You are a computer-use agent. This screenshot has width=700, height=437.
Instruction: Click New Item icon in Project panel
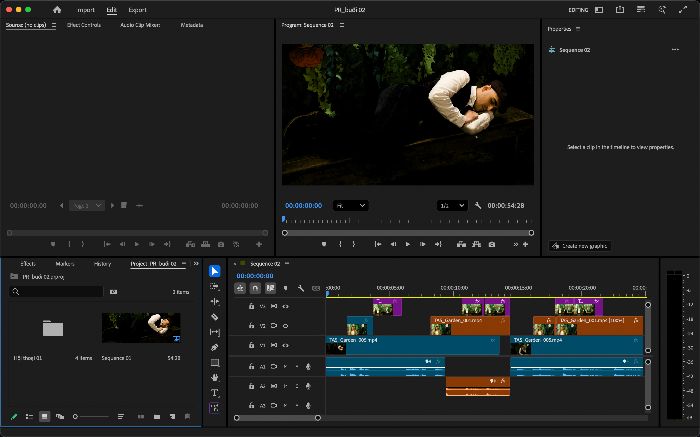click(x=172, y=416)
